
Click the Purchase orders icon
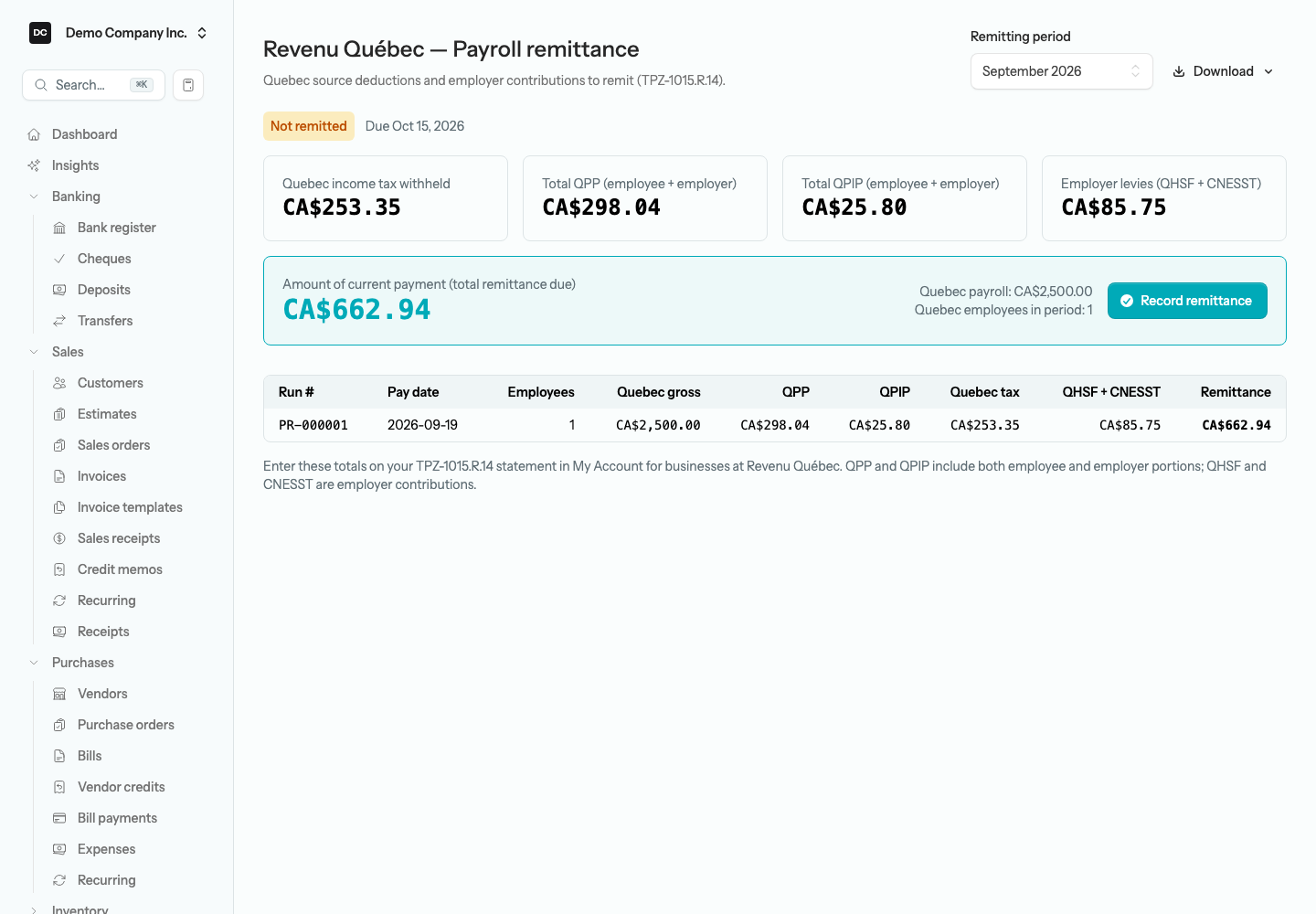[59, 725]
